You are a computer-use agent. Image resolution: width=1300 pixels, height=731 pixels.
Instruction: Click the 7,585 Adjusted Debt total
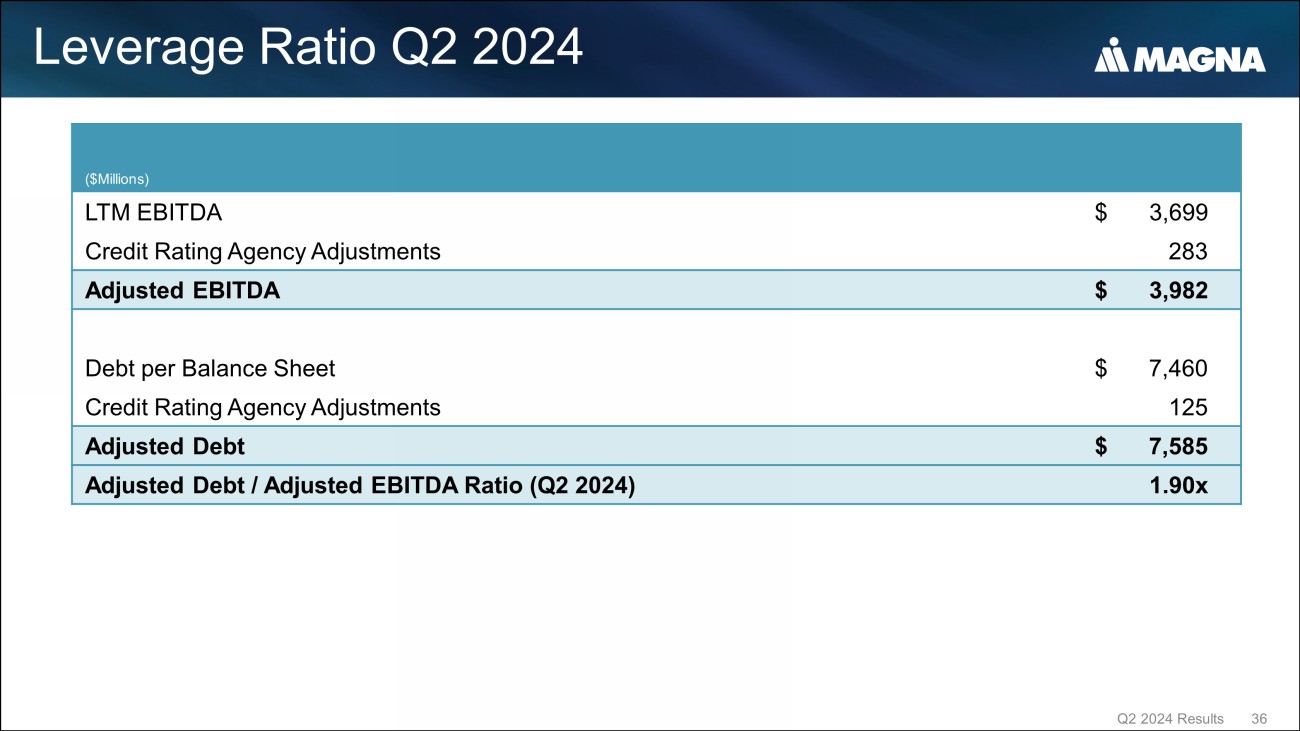point(1177,446)
